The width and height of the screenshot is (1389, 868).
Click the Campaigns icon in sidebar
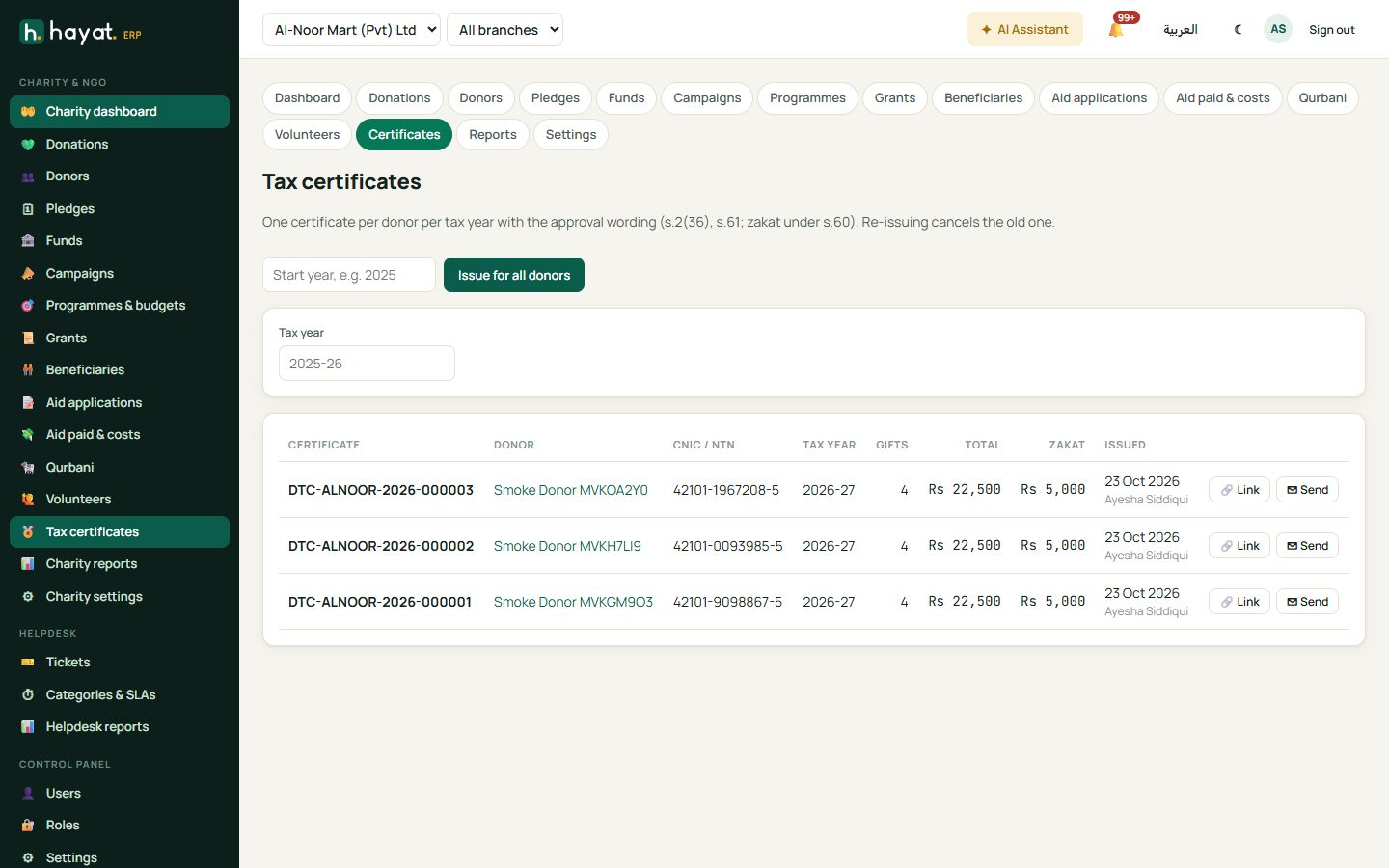coord(28,274)
